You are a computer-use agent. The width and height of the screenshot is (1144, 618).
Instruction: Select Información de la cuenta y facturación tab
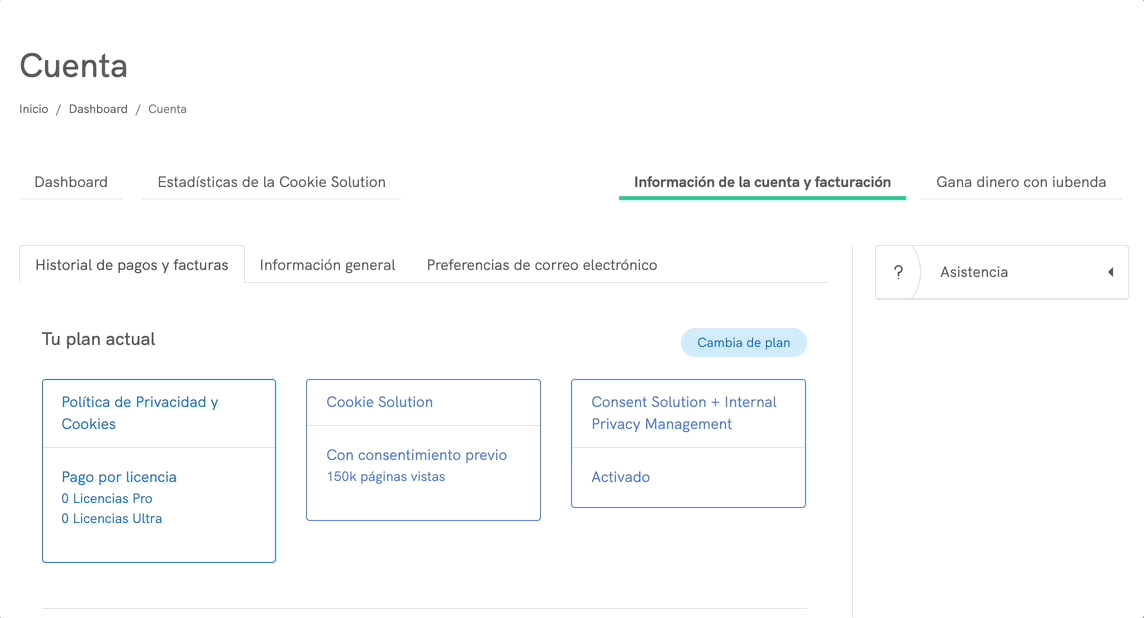coord(762,182)
